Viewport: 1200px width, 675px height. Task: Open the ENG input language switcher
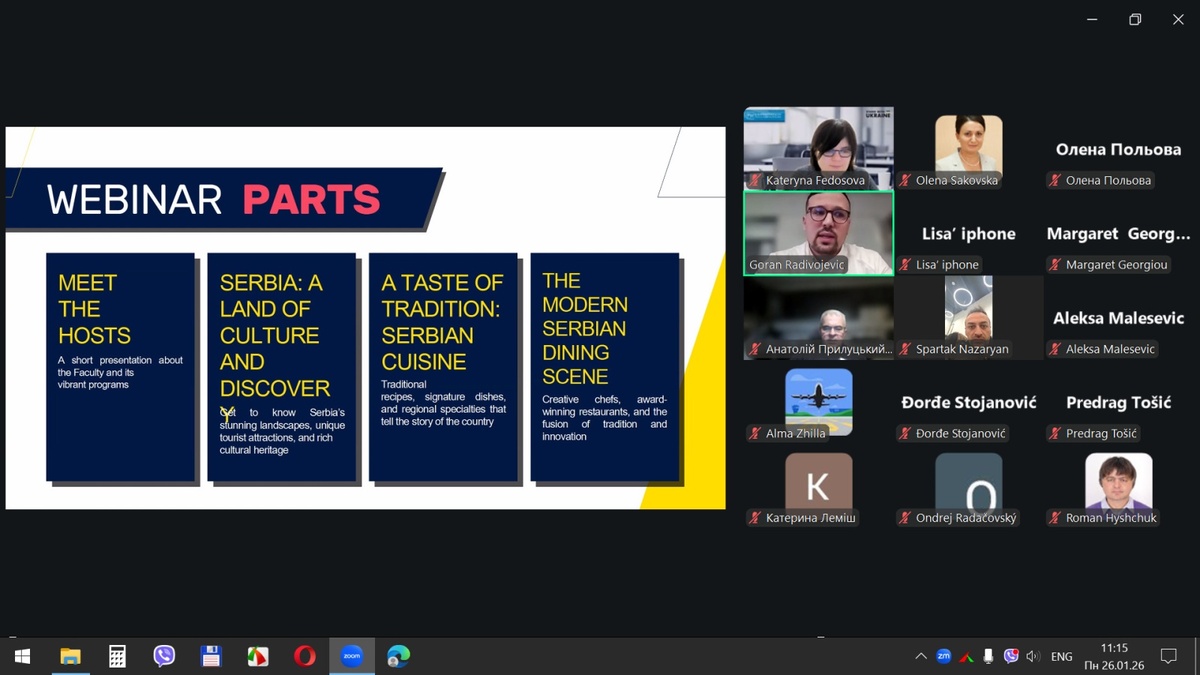point(1061,656)
